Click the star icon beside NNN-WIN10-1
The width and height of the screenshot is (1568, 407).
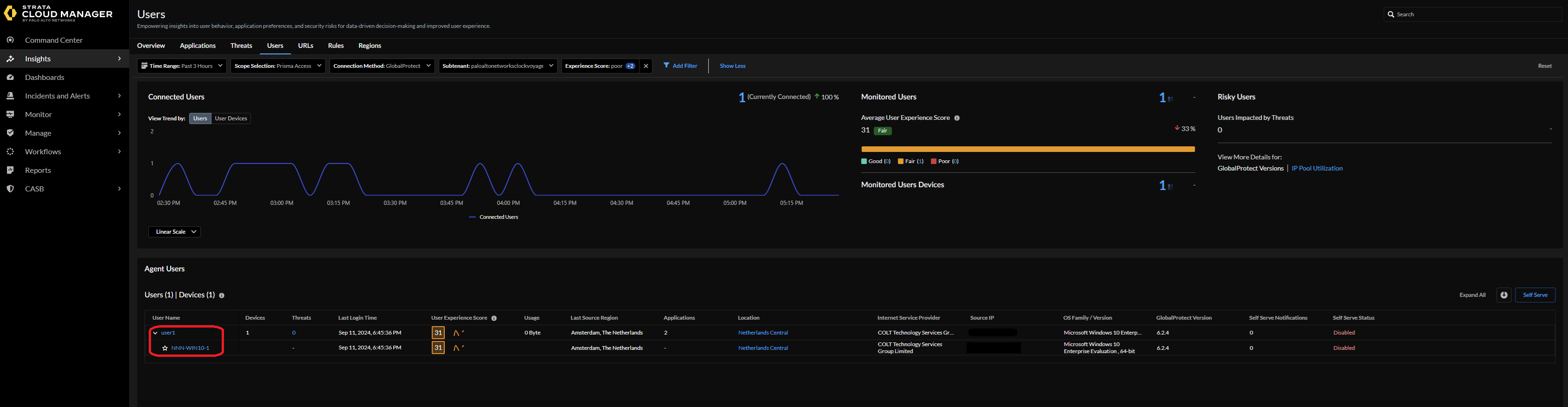tap(165, 348)
